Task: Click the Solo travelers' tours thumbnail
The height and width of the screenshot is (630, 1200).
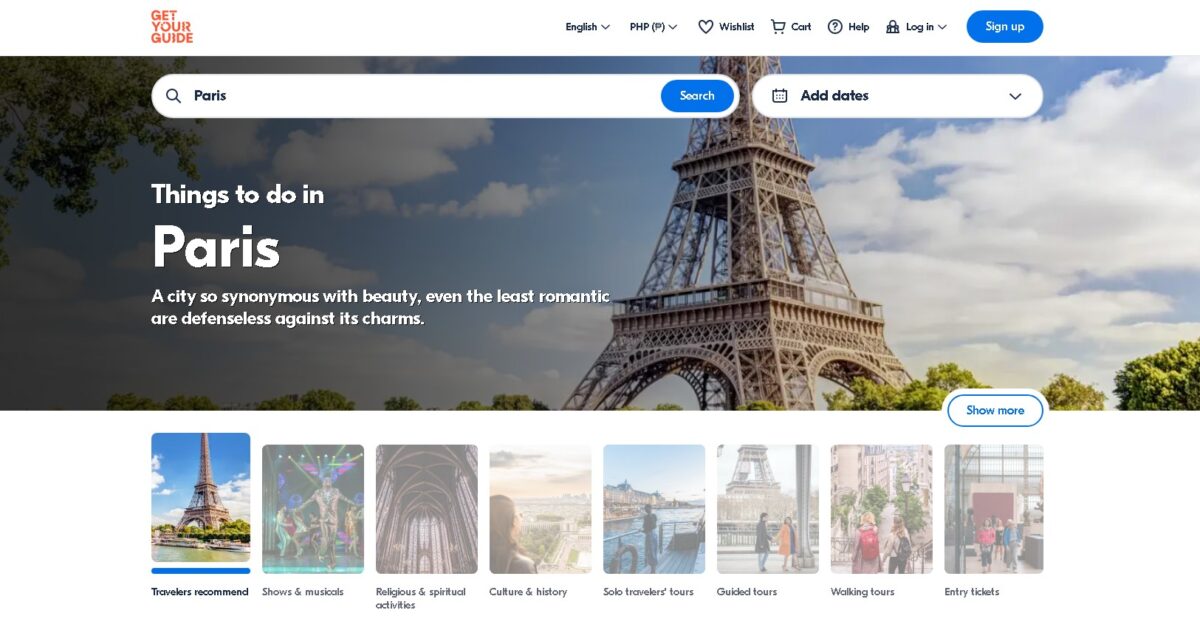Action: pos(654,509)
